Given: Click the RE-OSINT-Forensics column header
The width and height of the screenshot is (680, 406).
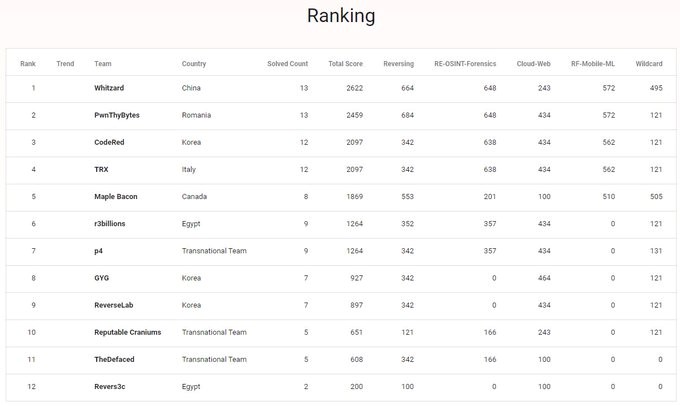Looking at the screenshot, I should pos(465,64).
